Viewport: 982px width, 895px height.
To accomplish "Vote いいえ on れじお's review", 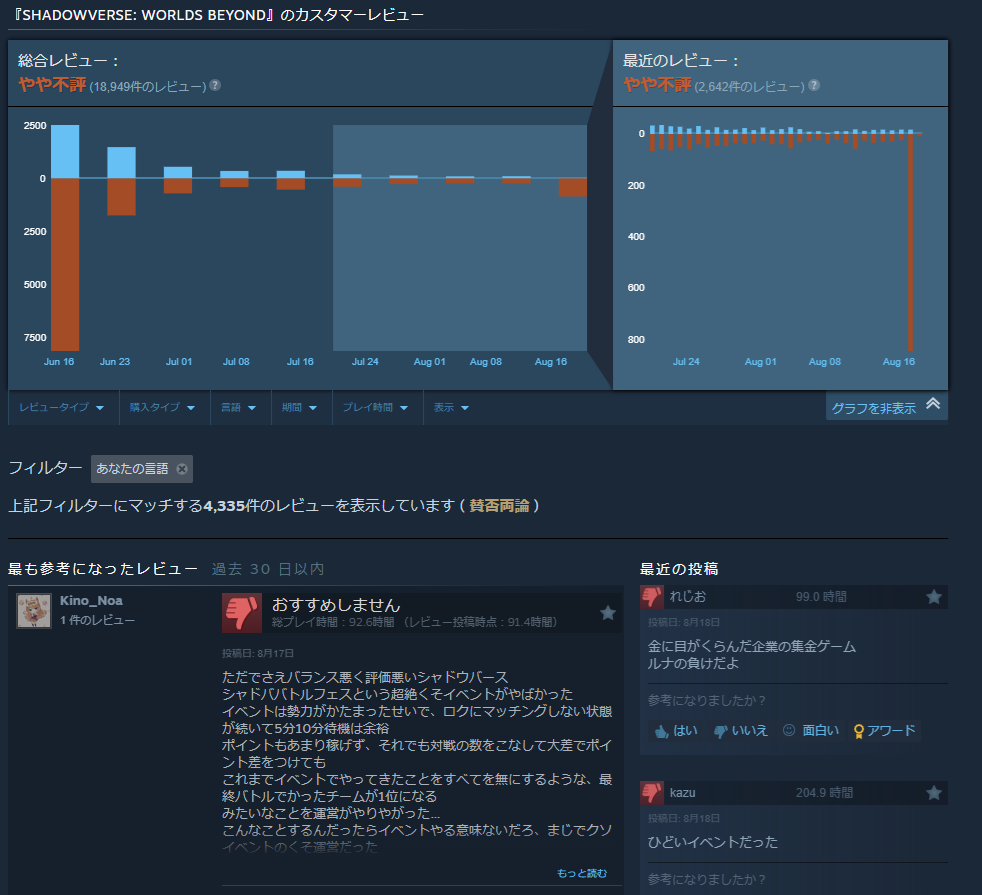I will (x=740, y=730).
